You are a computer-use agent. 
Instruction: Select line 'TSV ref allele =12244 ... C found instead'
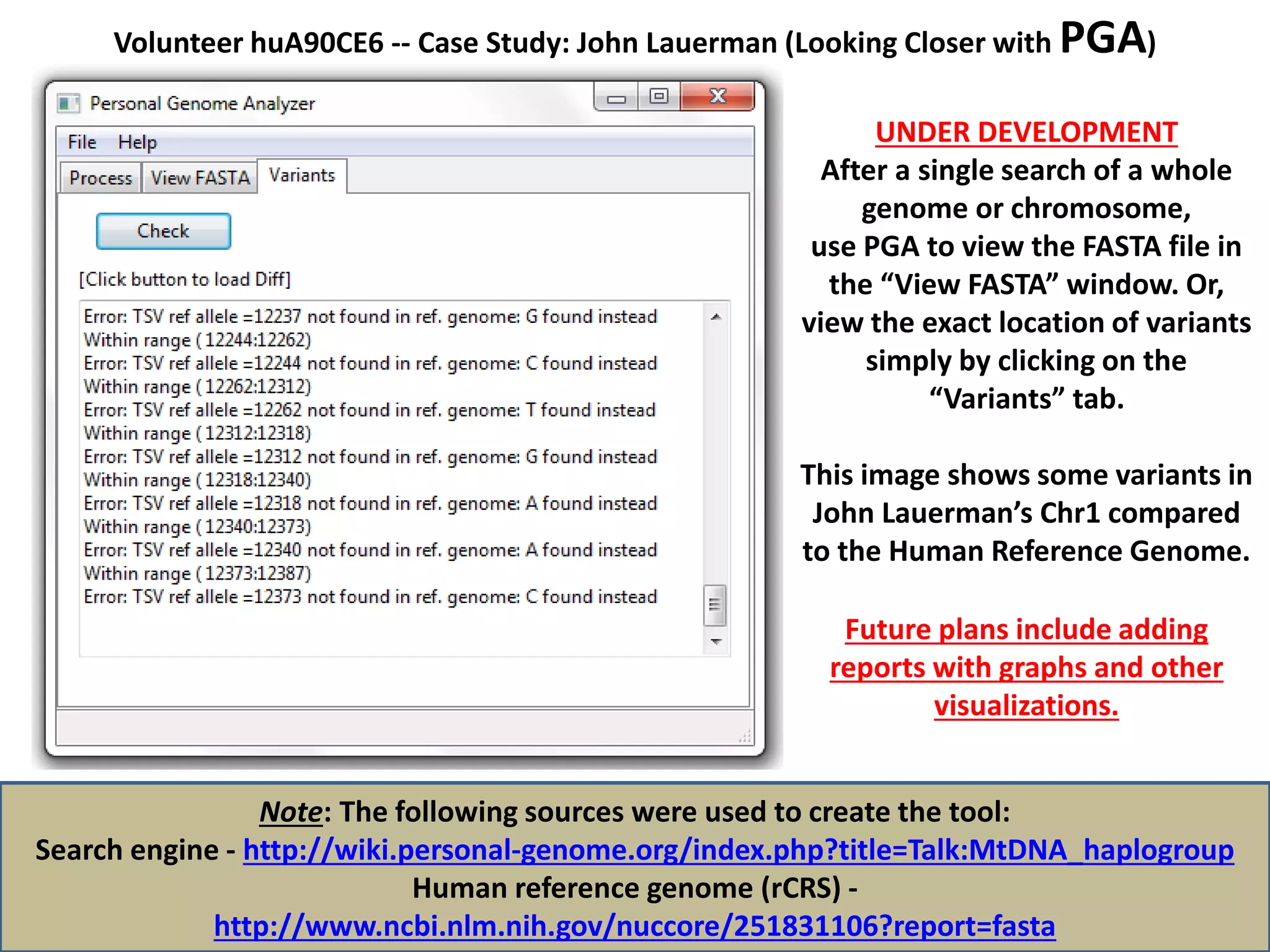tap(370, 363)
